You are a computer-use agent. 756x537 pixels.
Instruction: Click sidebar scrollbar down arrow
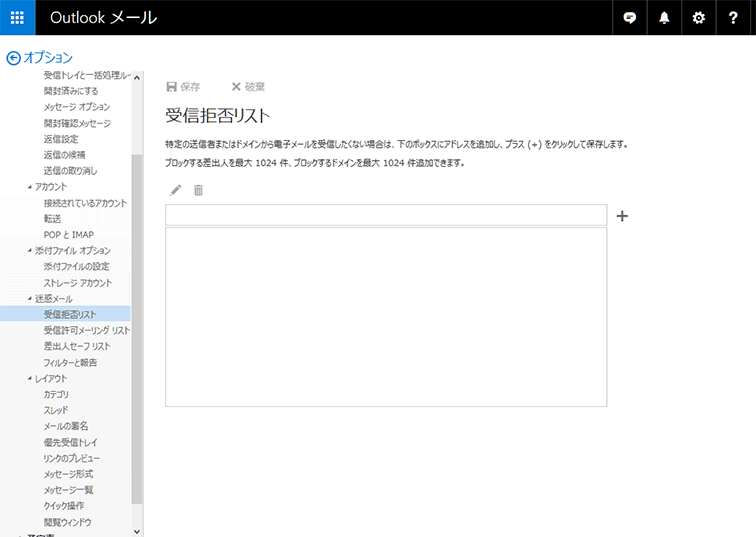(137, 531)
